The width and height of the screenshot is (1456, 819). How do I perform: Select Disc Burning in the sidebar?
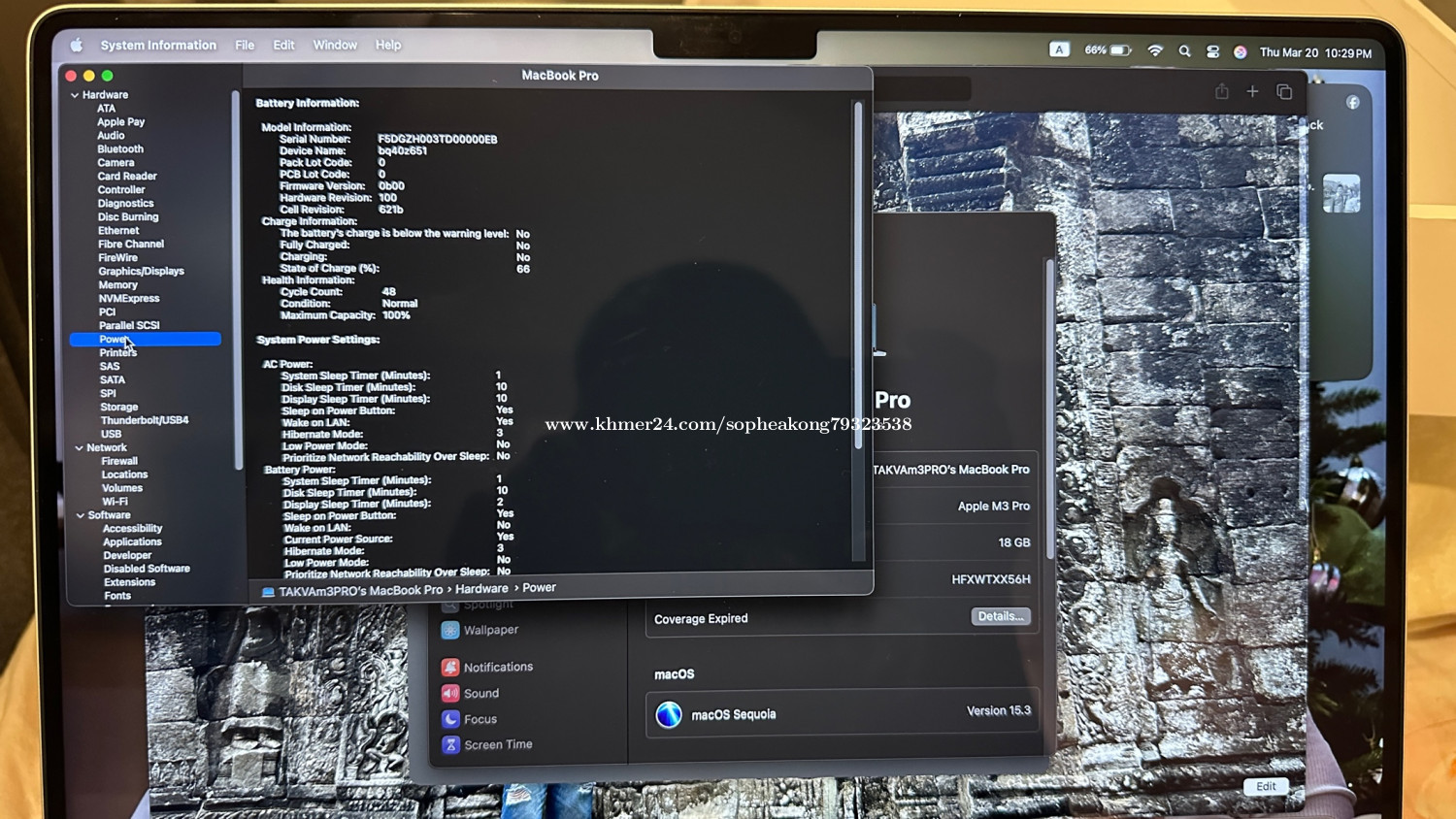pos(128,217)
